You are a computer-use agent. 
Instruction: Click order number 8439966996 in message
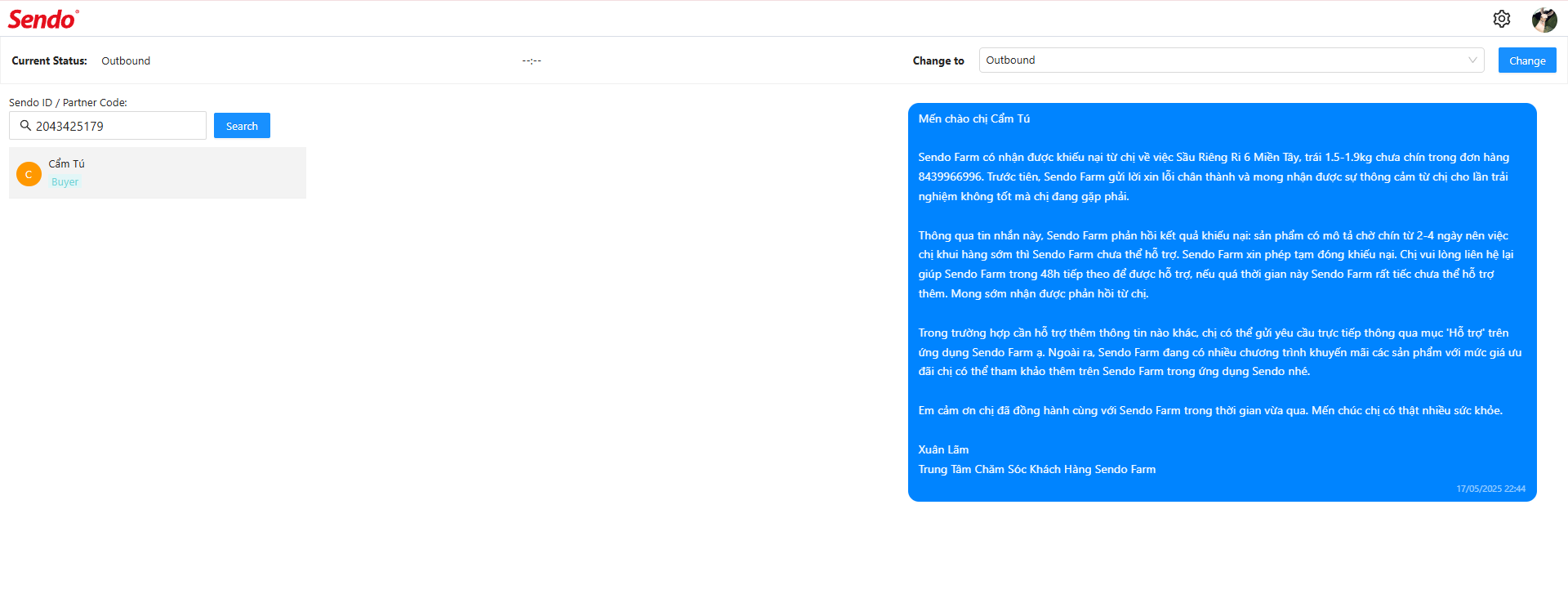[x=950, y=176]
